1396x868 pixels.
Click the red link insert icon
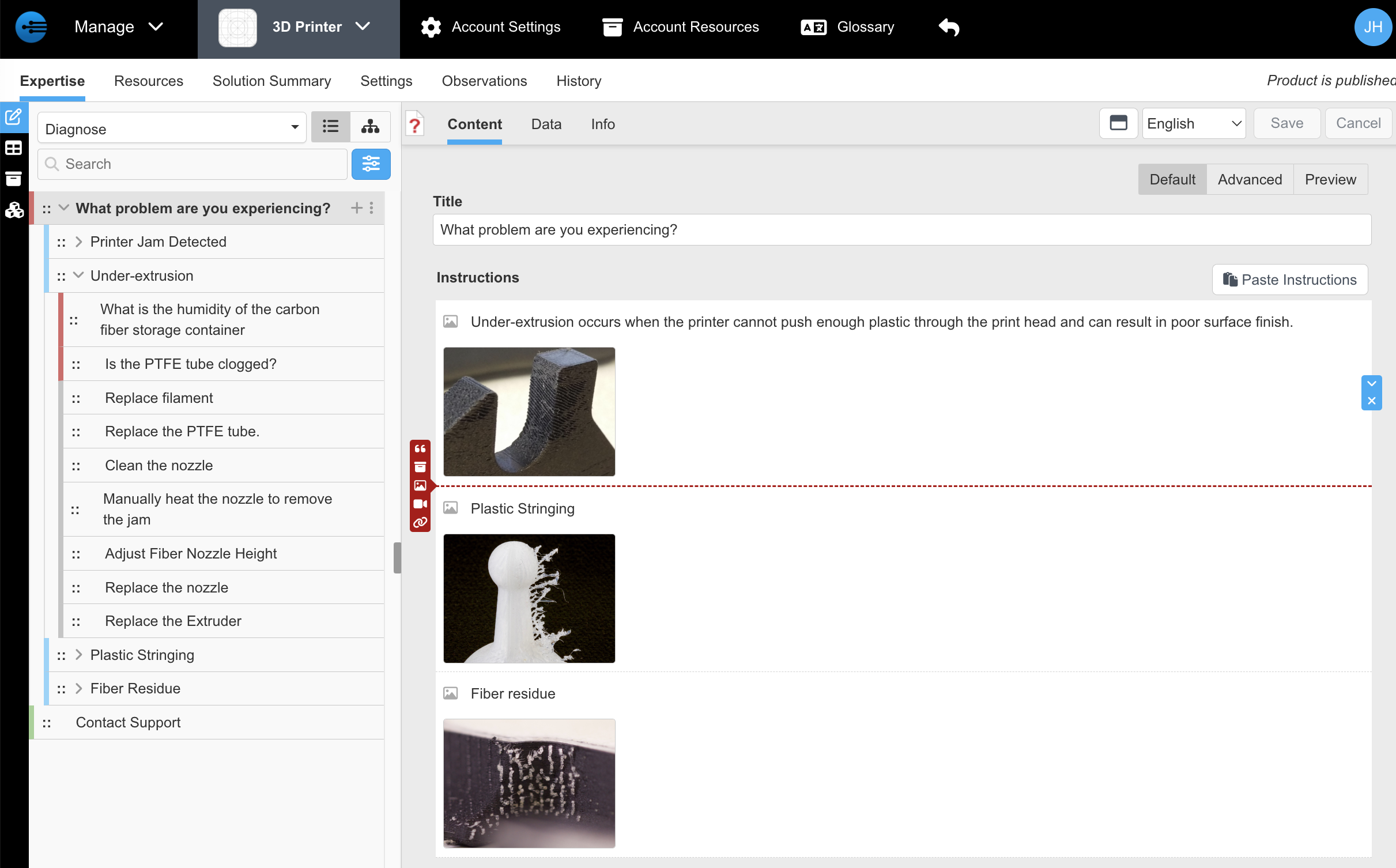420,523
